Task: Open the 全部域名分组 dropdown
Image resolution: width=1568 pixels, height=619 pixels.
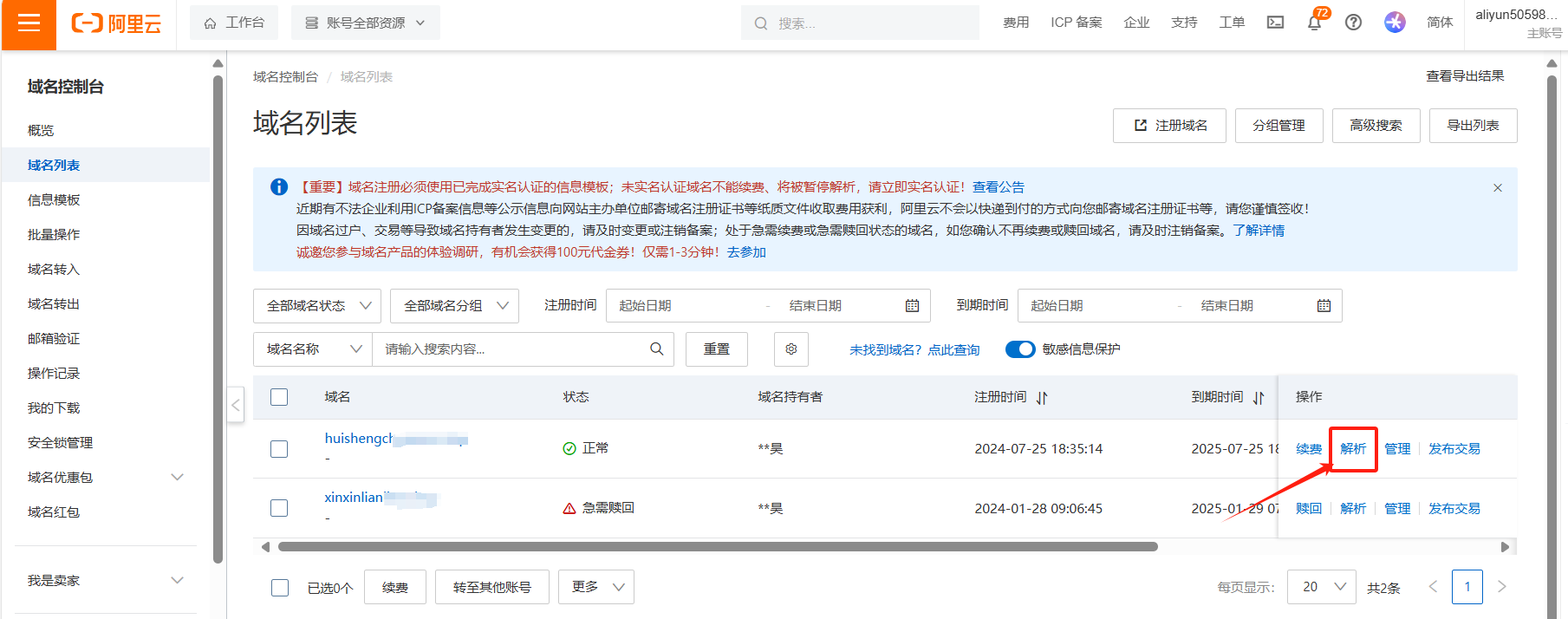Action: click(x=454, y=306)
